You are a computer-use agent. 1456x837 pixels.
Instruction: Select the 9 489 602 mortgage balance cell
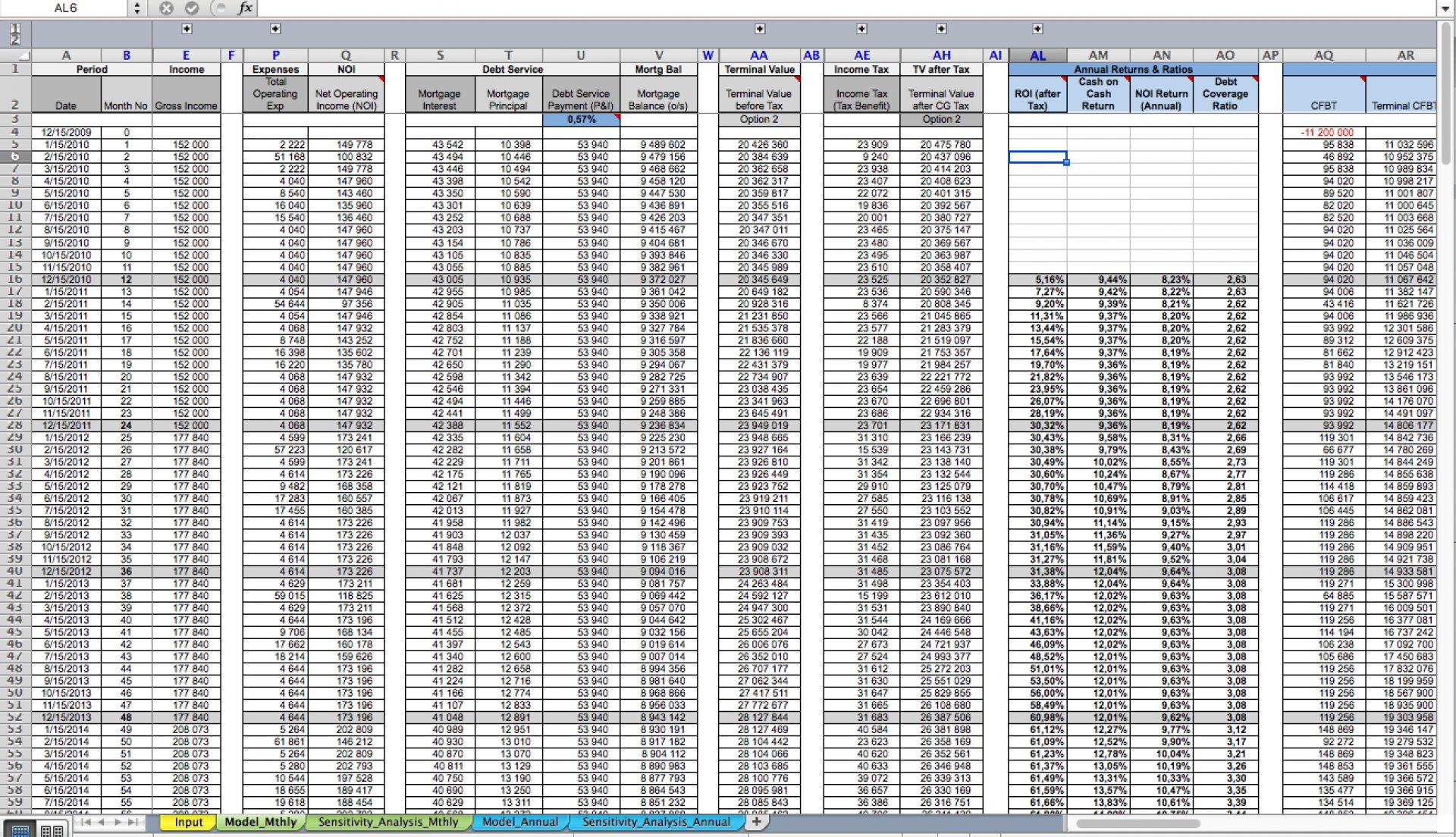pyautogui.click(x=658, y=144)
